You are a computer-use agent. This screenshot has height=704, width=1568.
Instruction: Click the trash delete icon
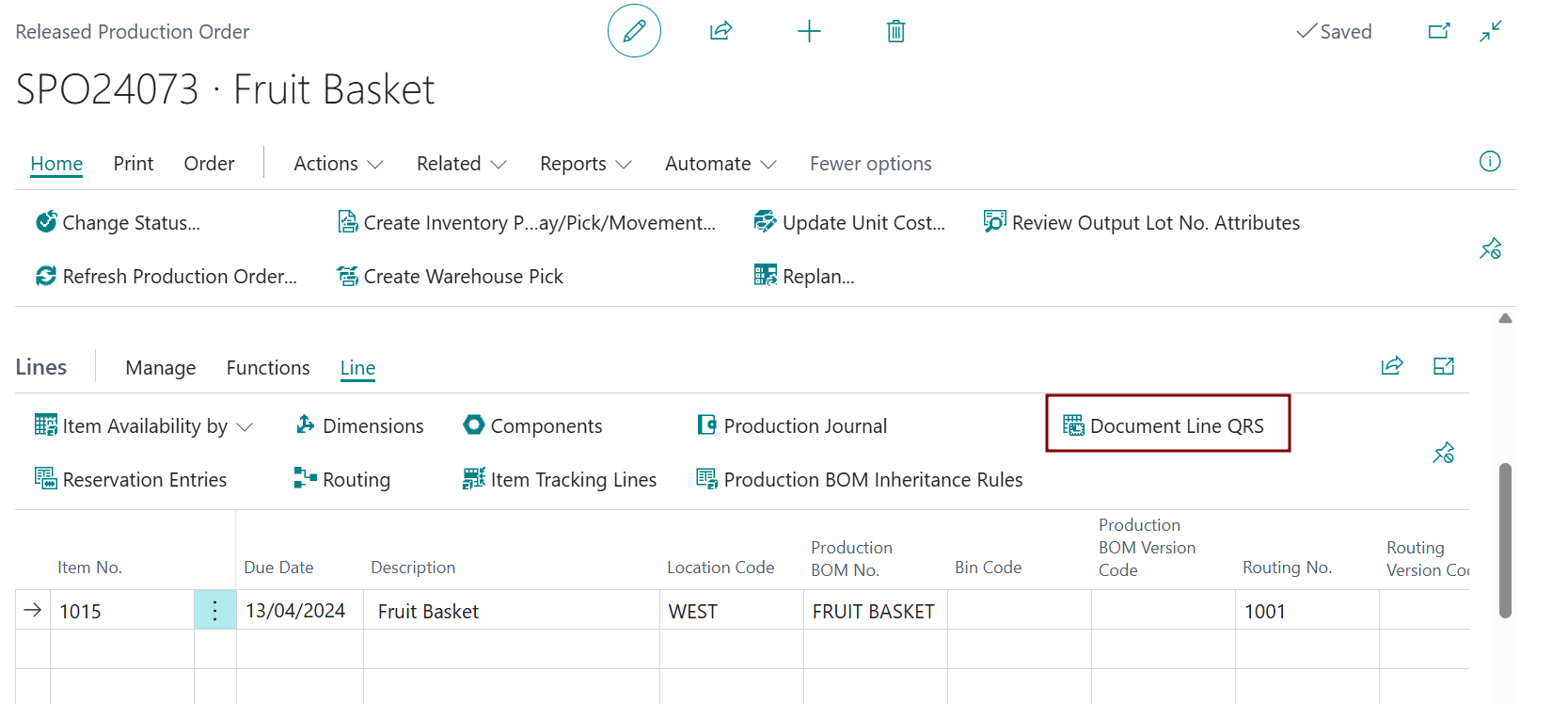point(896,31)
